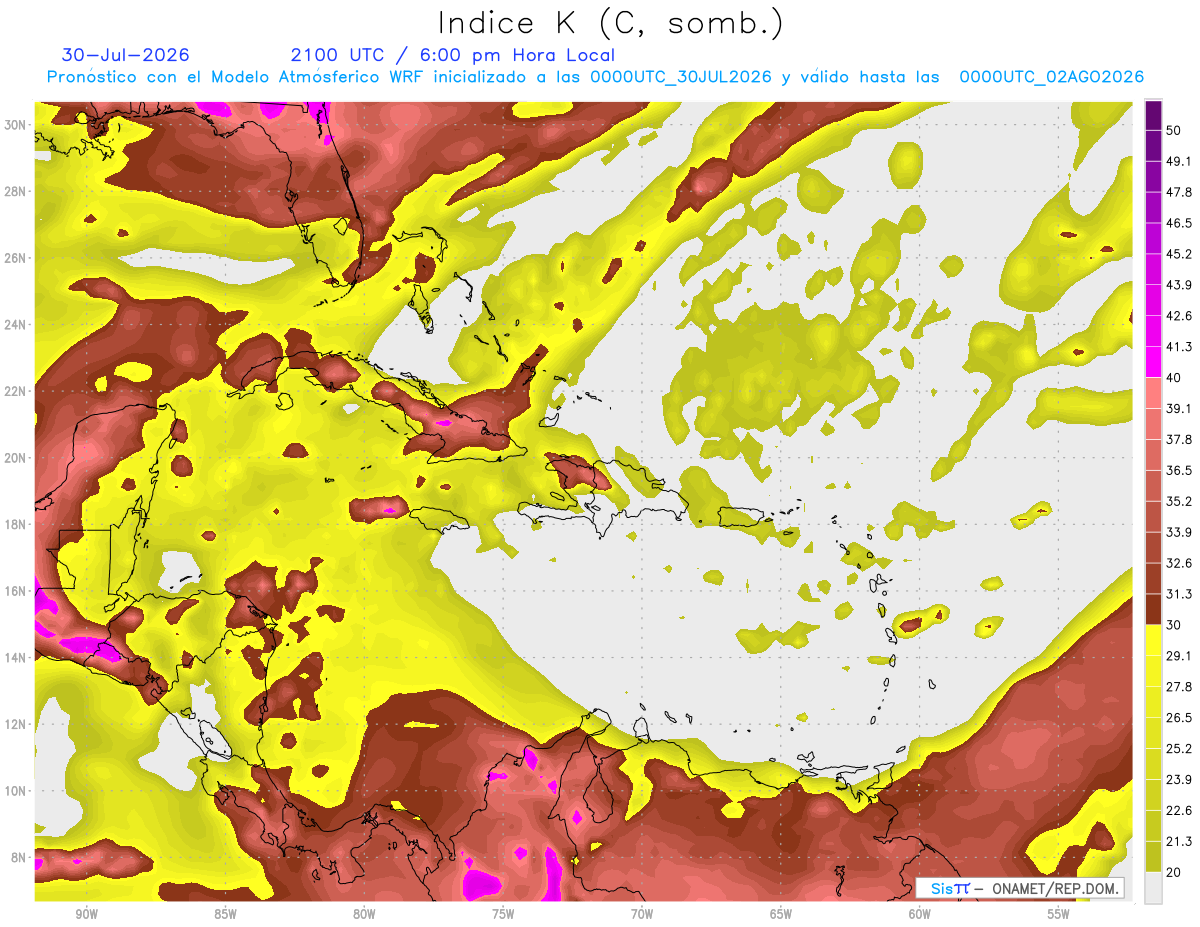
Task: Click the "Pronóstico con el Modelo Atmosférico WRF" line
Action: [595, 77]
